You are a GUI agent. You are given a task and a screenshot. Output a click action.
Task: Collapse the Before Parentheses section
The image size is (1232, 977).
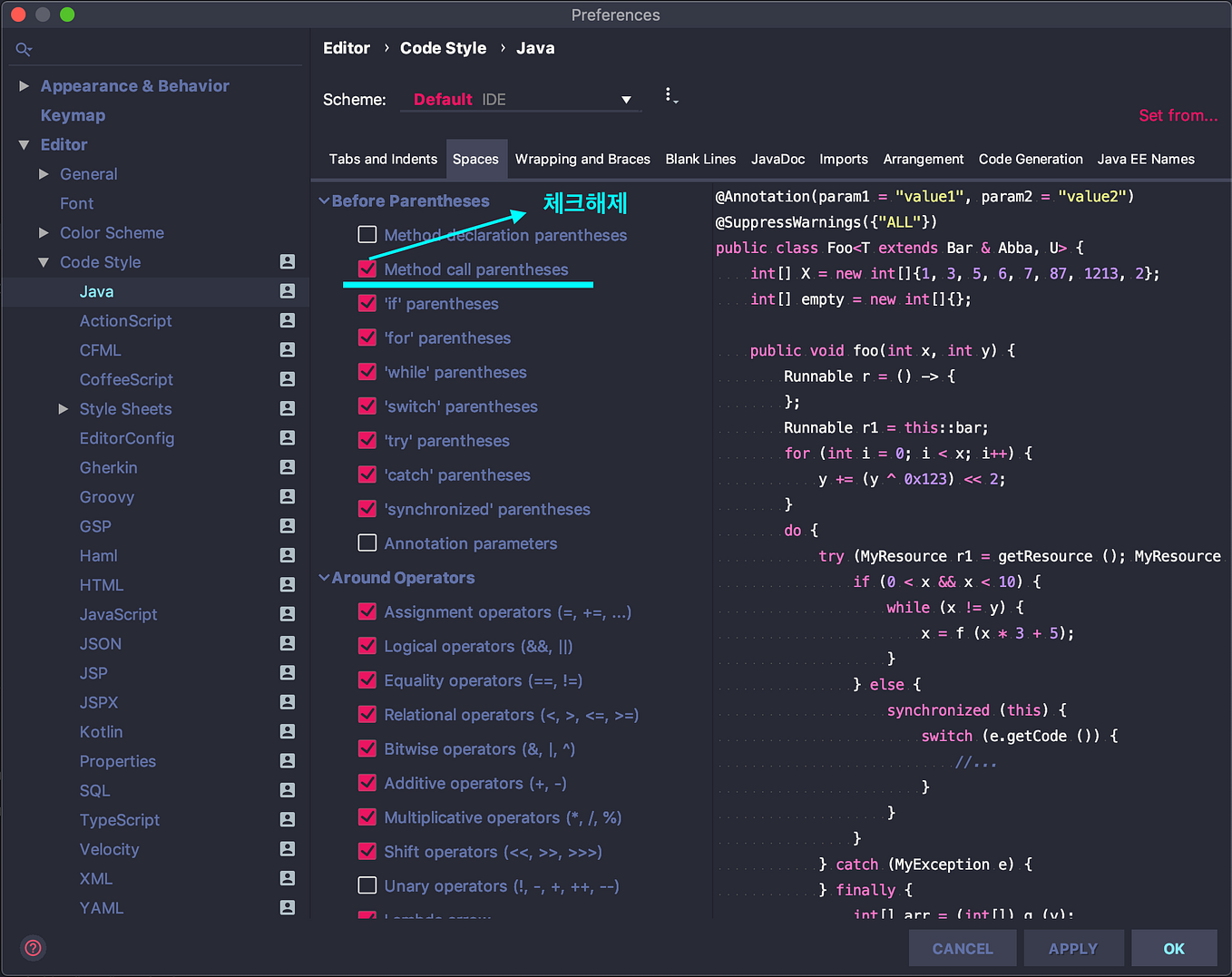[x=325, y=200]
